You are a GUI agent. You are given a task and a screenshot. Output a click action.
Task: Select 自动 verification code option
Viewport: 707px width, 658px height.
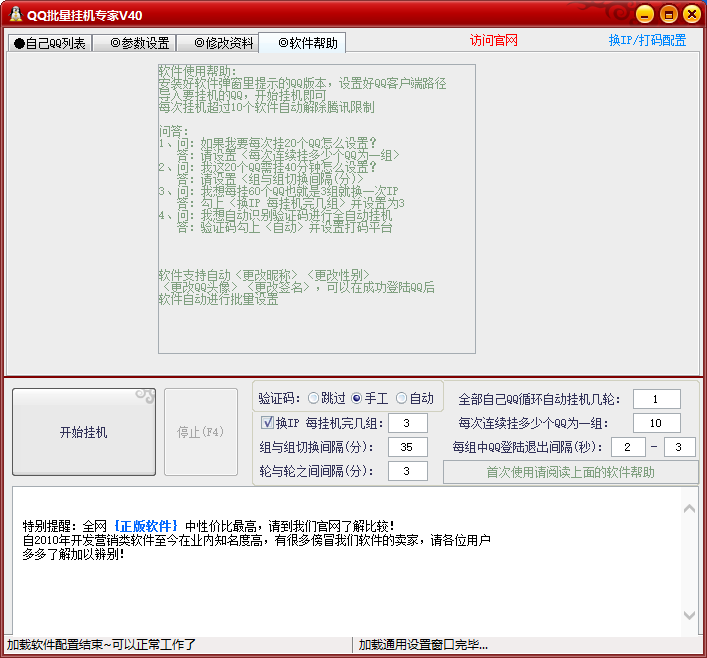[x=415, y=398]
